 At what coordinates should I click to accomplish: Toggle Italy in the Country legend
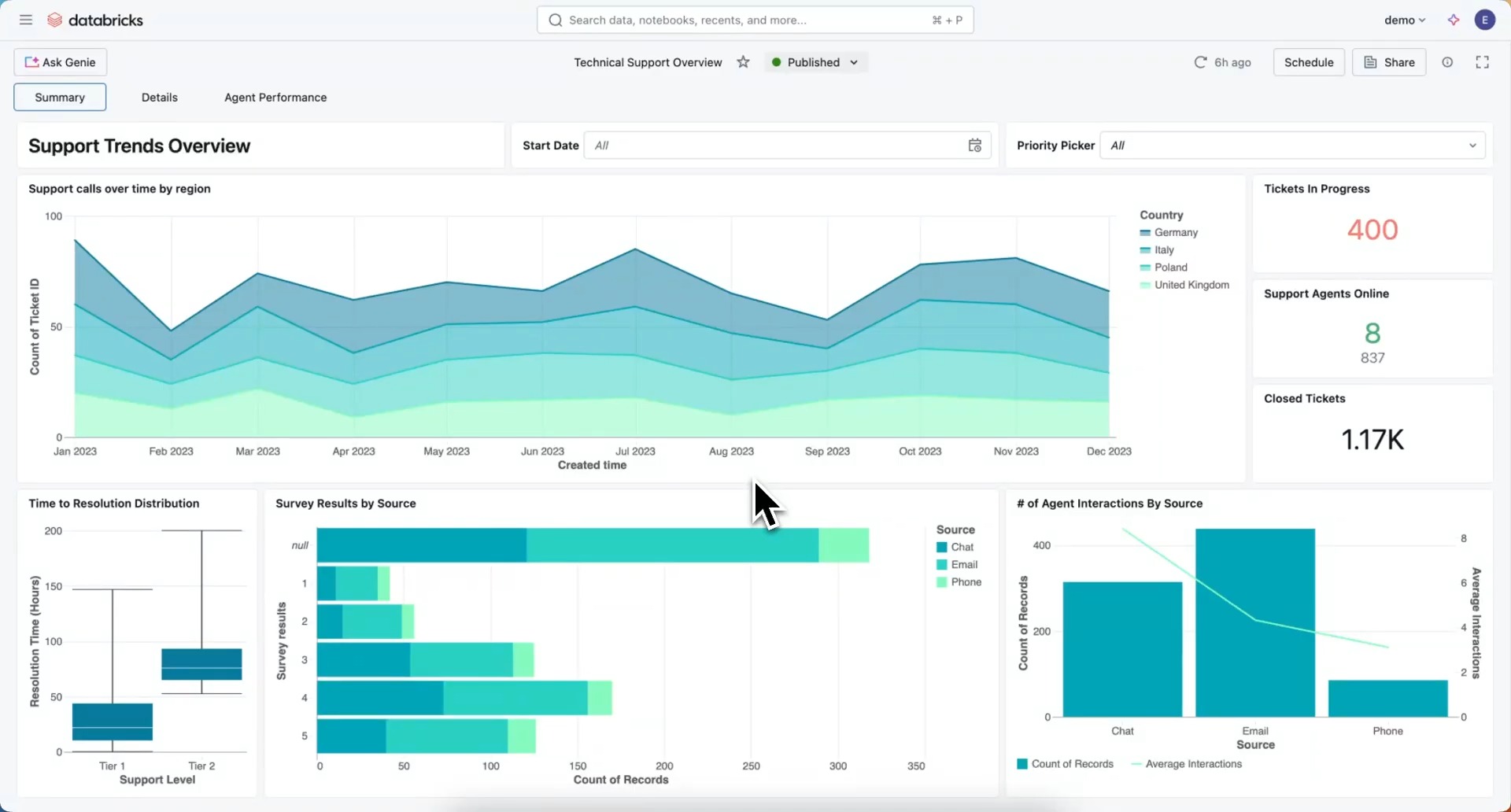[1157, 249]
